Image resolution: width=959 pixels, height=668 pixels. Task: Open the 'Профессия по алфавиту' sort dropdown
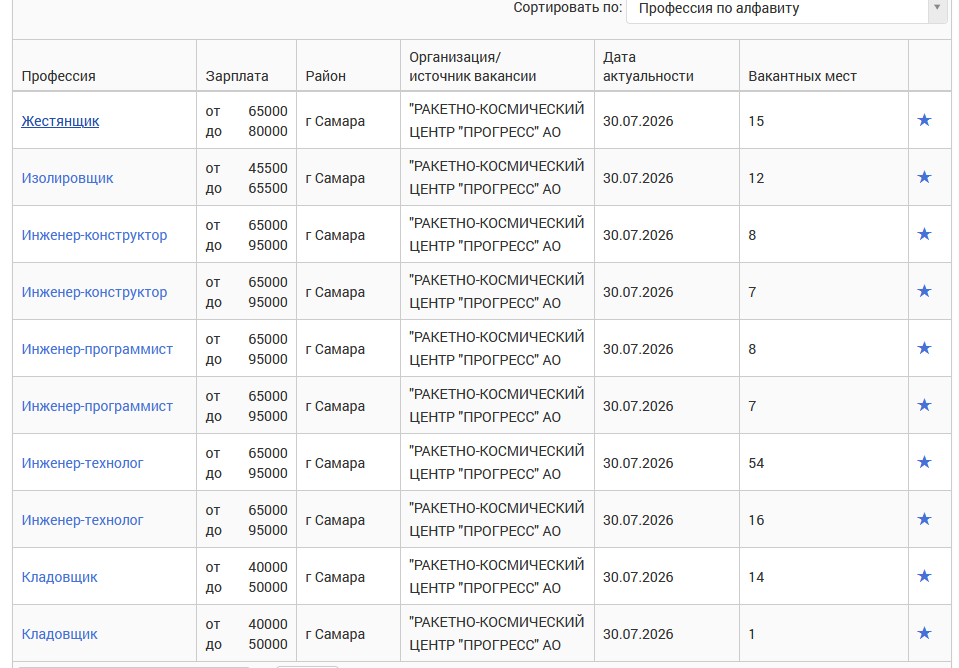(x=787, y=9)
